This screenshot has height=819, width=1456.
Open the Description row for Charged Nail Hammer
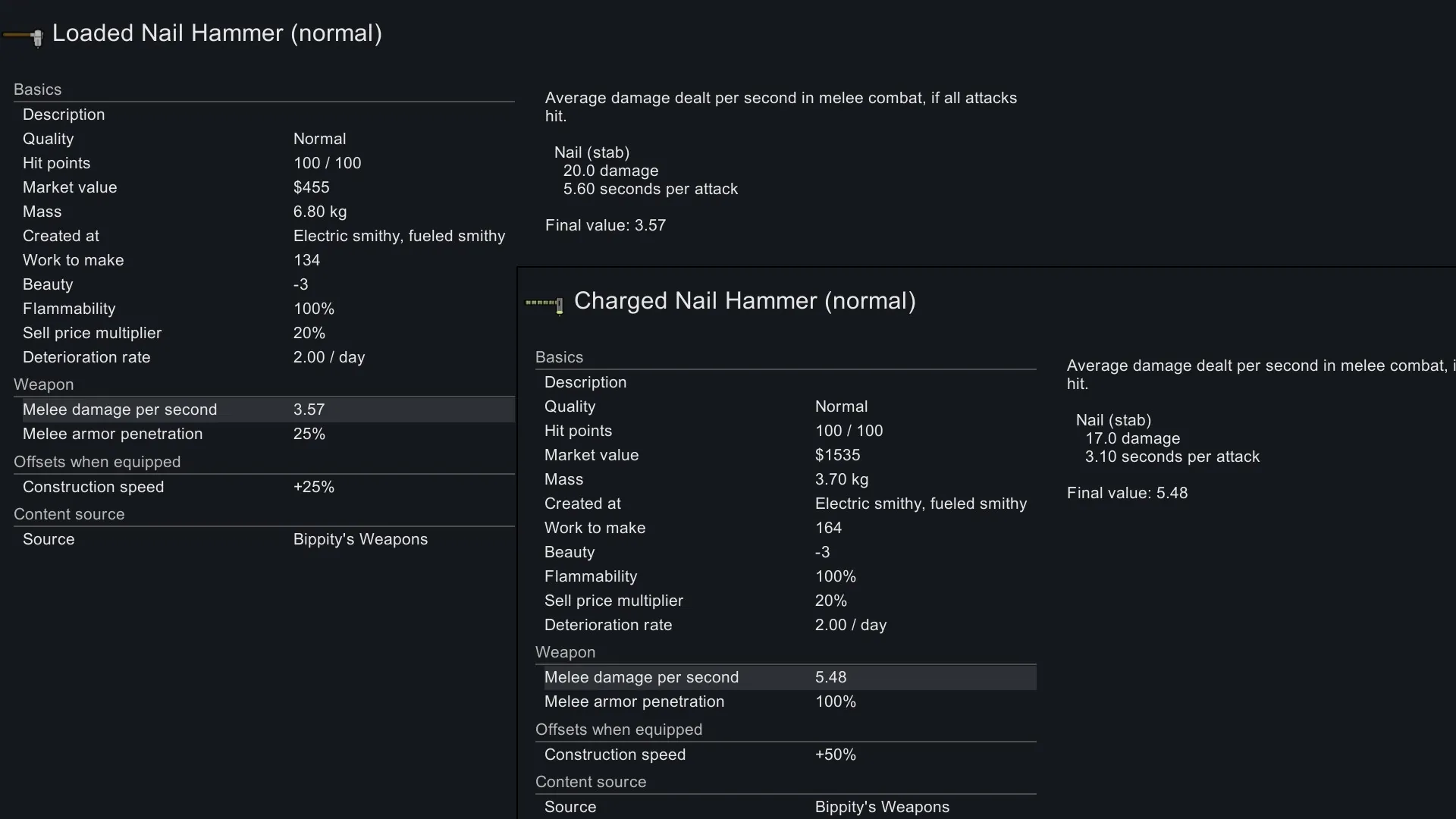789,382
